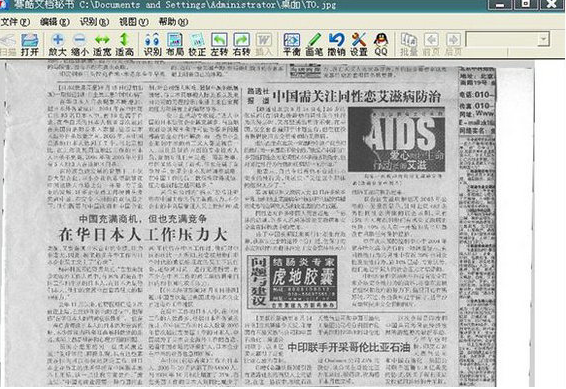This screenshot has height=389, width=566.
Task: Click the 校正 deskew icon
Action: coord(197,45)
